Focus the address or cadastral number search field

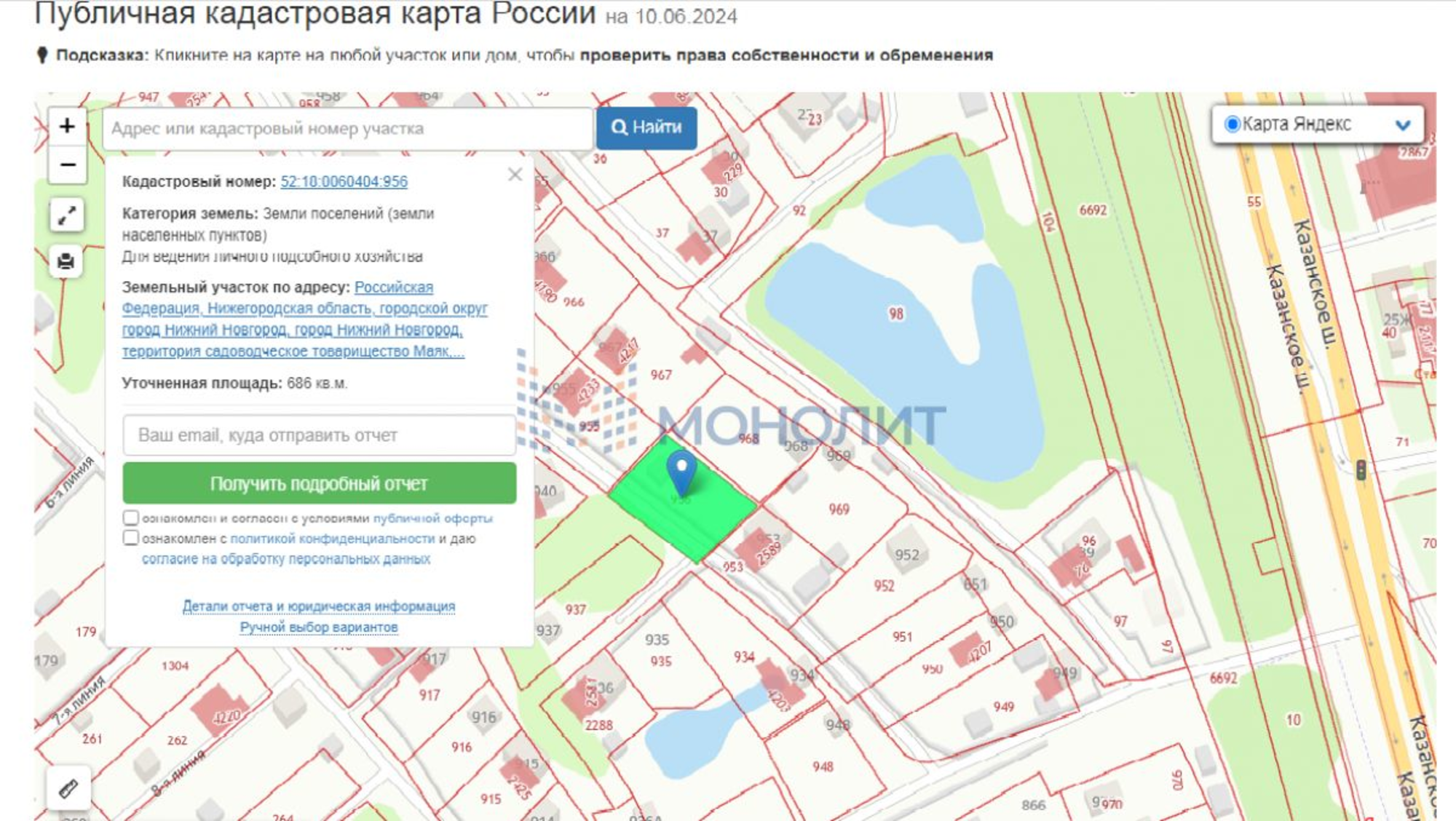[x=348, y=129]
